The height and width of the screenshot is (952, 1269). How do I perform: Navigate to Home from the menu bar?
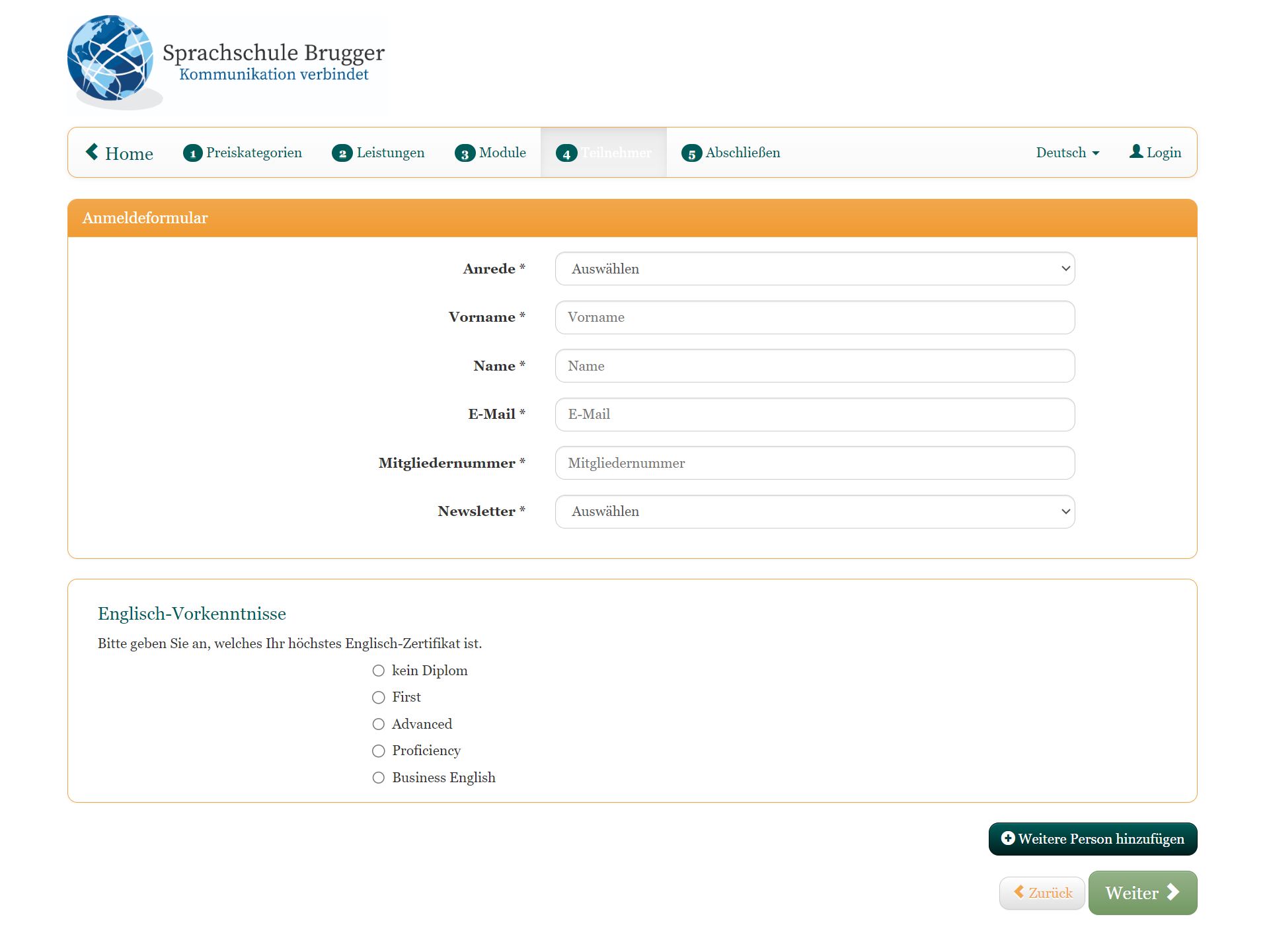pyautogui.click(x=129, y=153)
